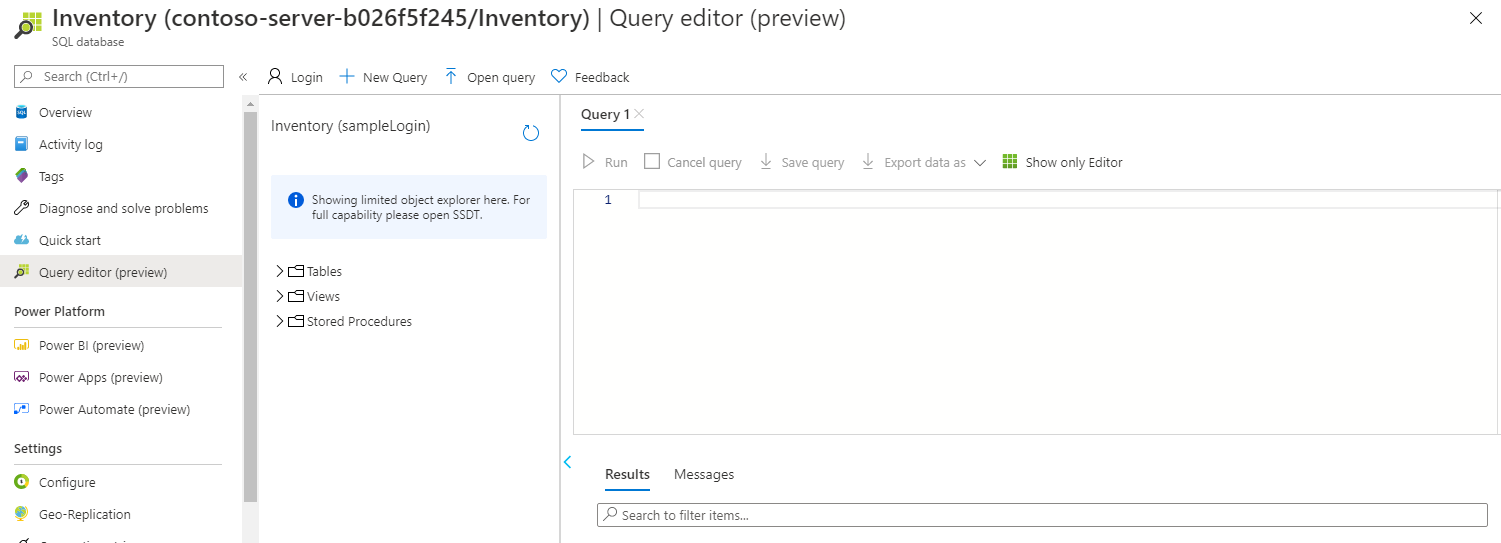Click the Login button label
Screen dimensions: 1501x543
pos(307,77)
